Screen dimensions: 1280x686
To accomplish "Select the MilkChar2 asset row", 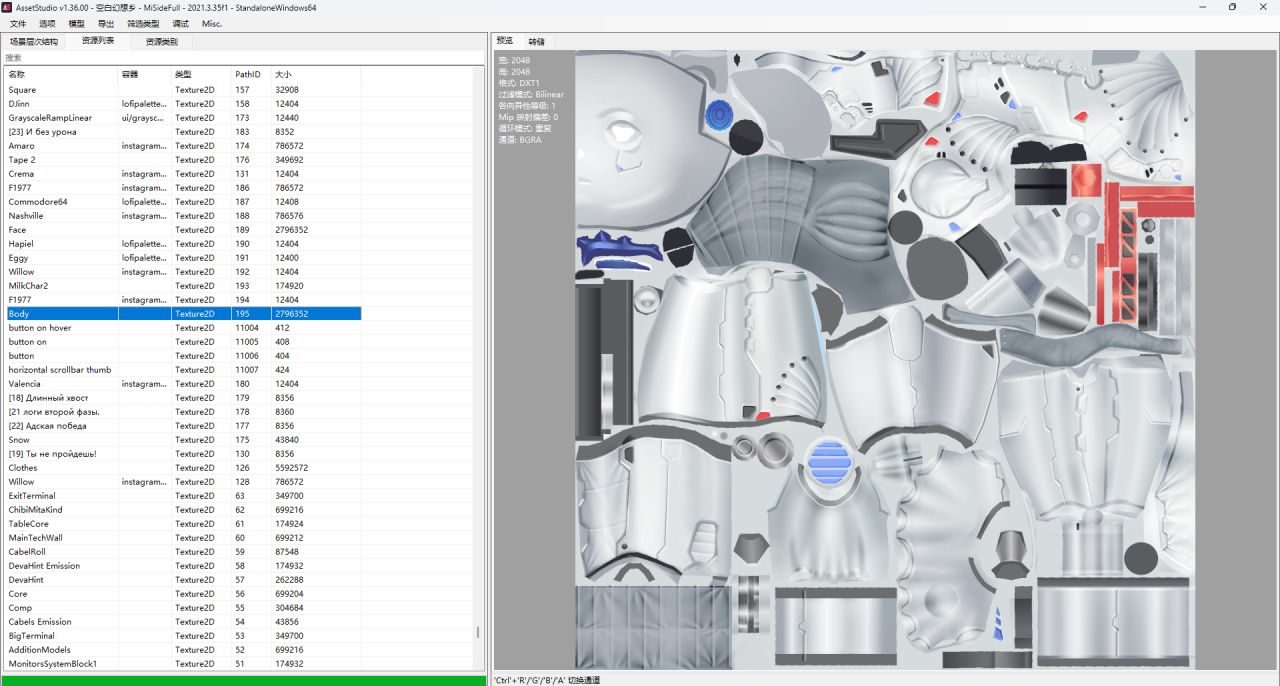I will [183, 286].
